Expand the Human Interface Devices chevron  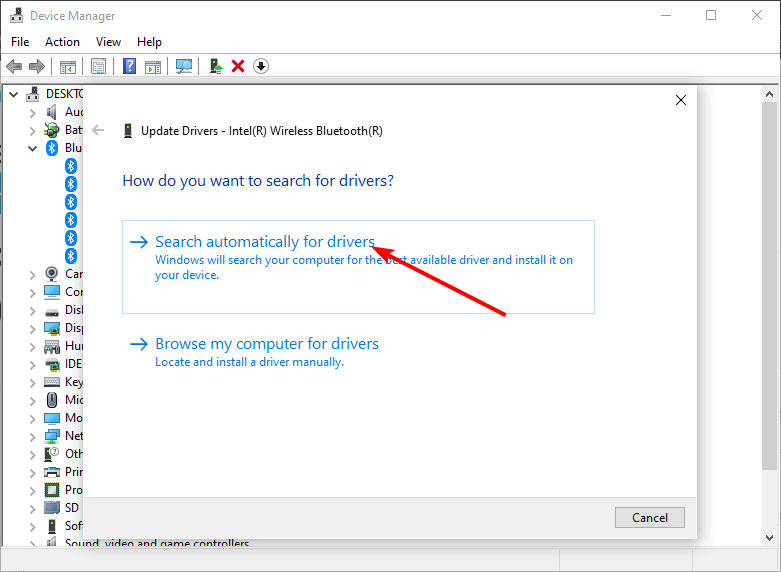pyautogui.click(x=33, y=346)
